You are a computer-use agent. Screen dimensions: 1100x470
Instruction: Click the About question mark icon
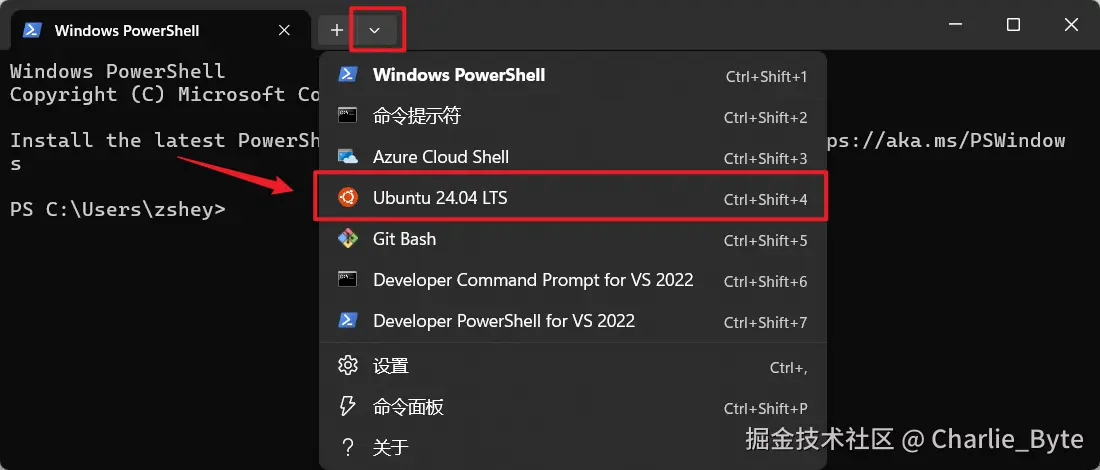coord(348,447)
